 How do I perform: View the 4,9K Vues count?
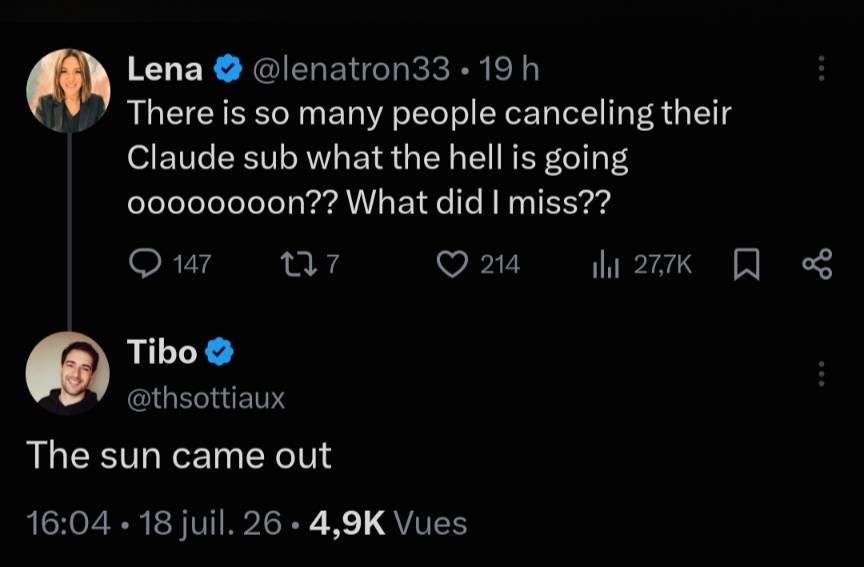[388, 522]
